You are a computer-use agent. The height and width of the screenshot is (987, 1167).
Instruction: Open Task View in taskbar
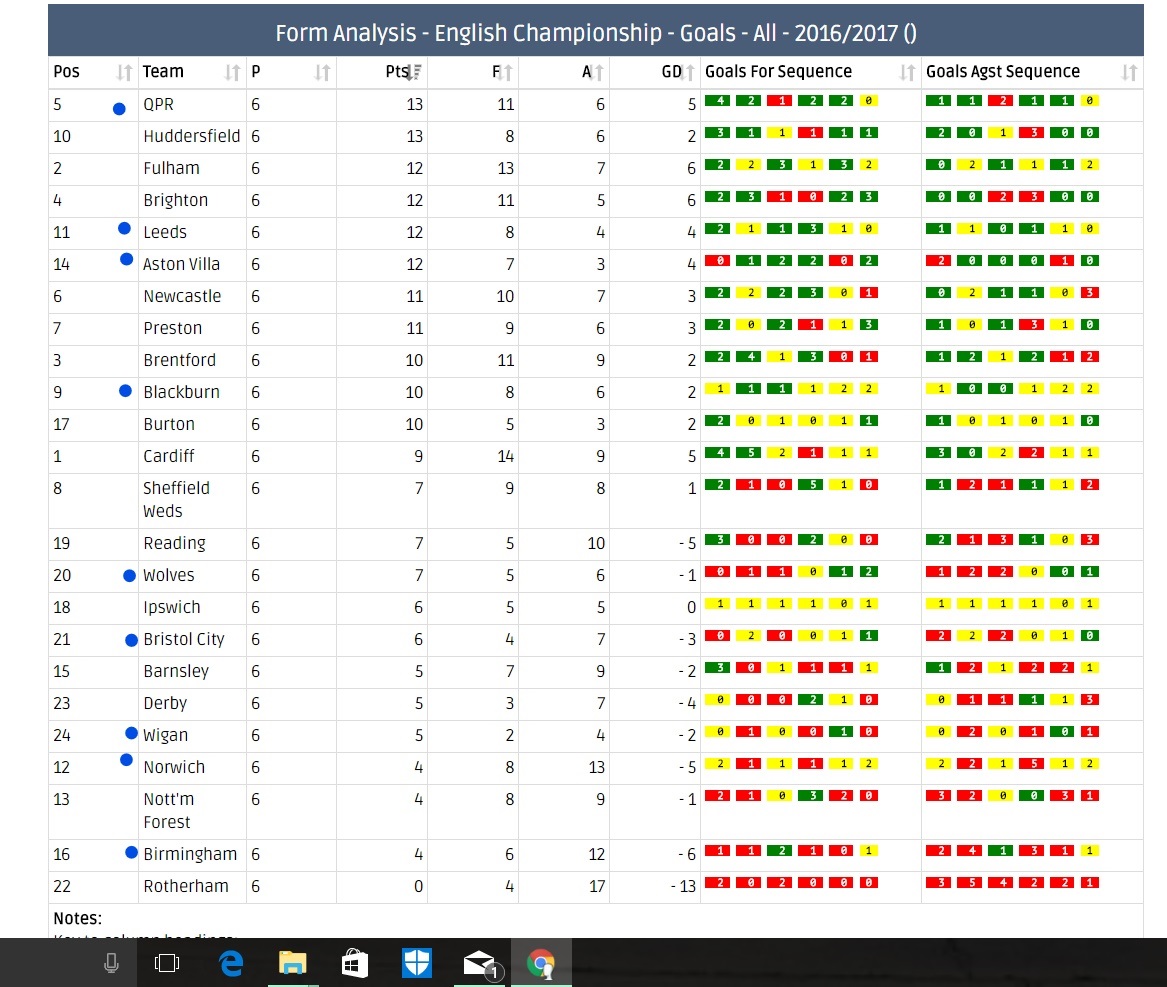(167, 963)
